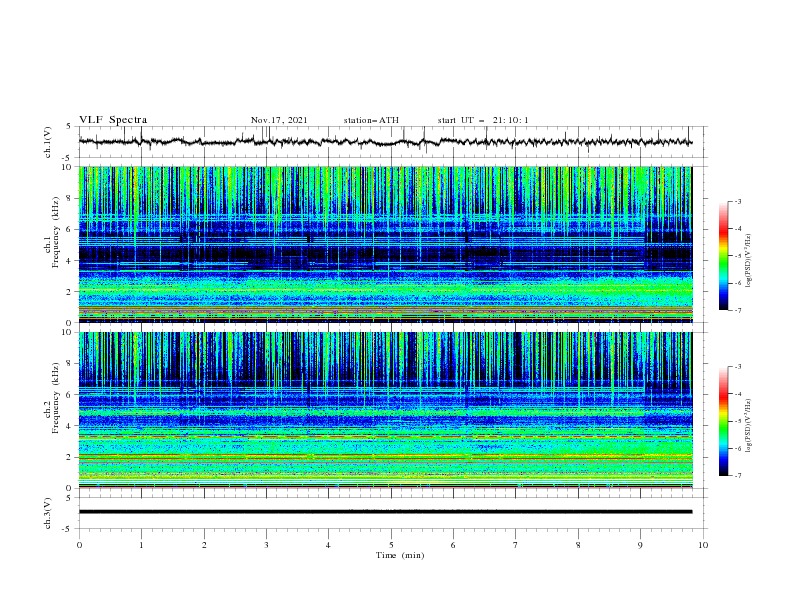Image resolution: width=792 pixels, height=612 pixels.
Task: Click the 'ch.3(V)' axis label
Action: click(x=48, y=513)
